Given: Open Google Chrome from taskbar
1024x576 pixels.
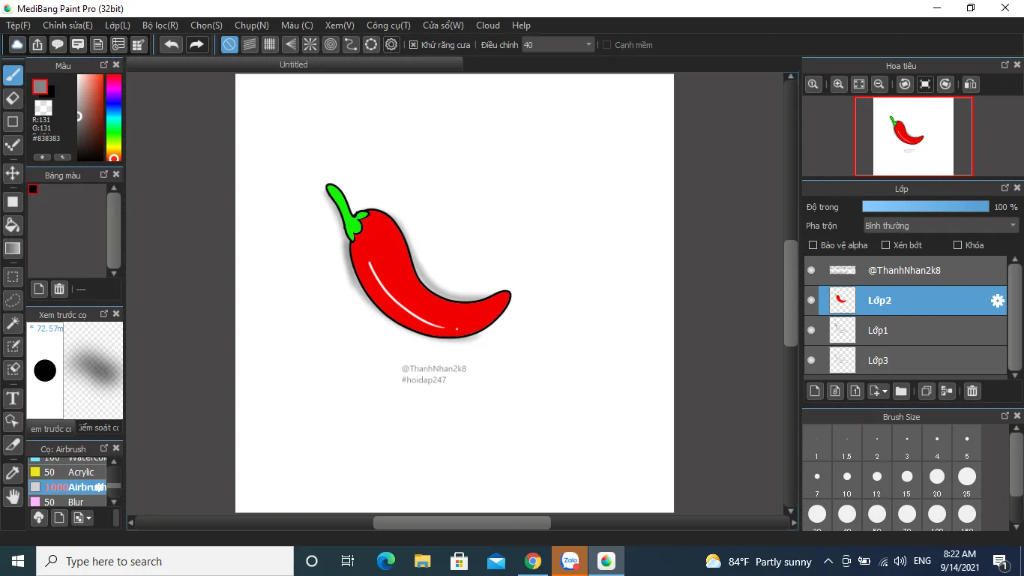Looking at the screenshot, I should click(533, 561).
